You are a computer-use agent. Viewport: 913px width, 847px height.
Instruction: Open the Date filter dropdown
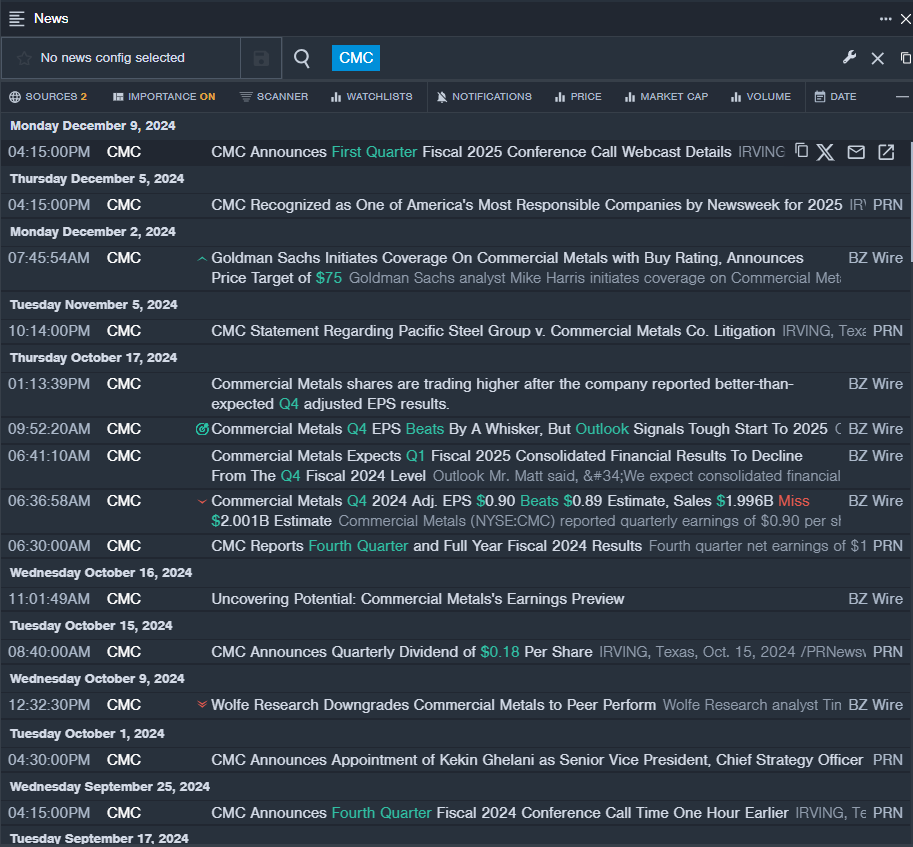(835, 97)
